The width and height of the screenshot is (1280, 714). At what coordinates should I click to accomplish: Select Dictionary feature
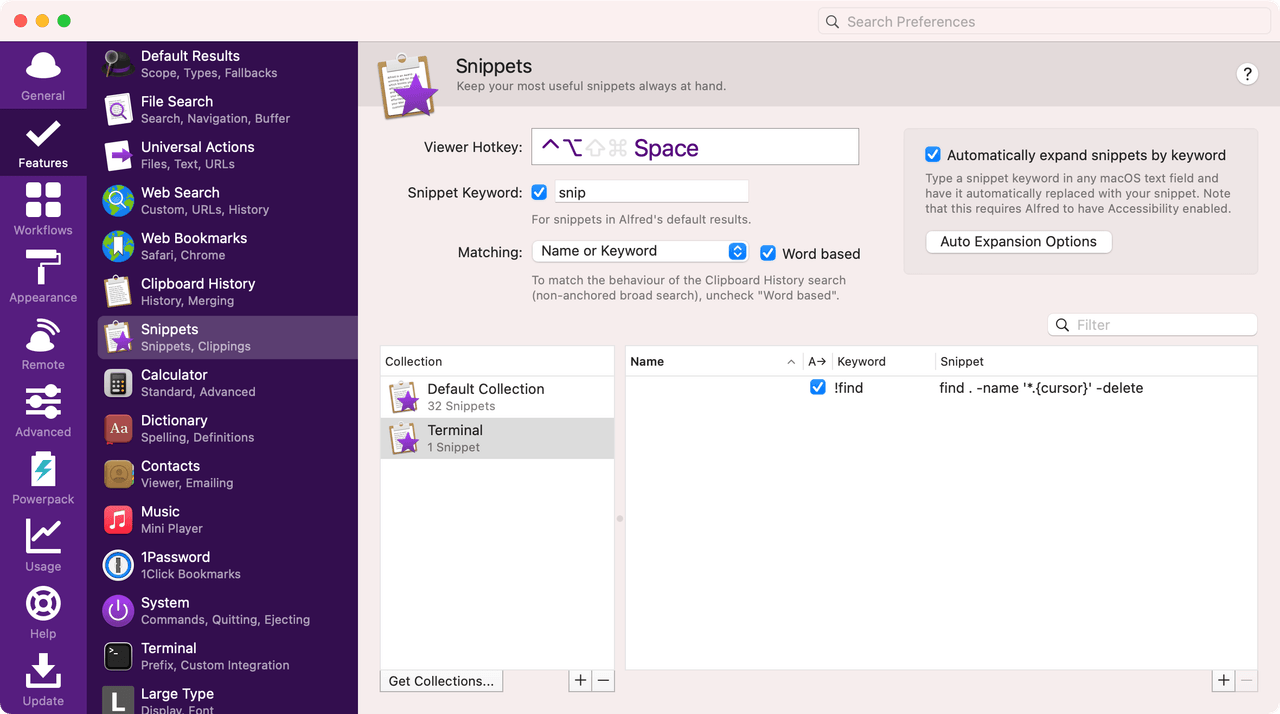click(228, 428)
